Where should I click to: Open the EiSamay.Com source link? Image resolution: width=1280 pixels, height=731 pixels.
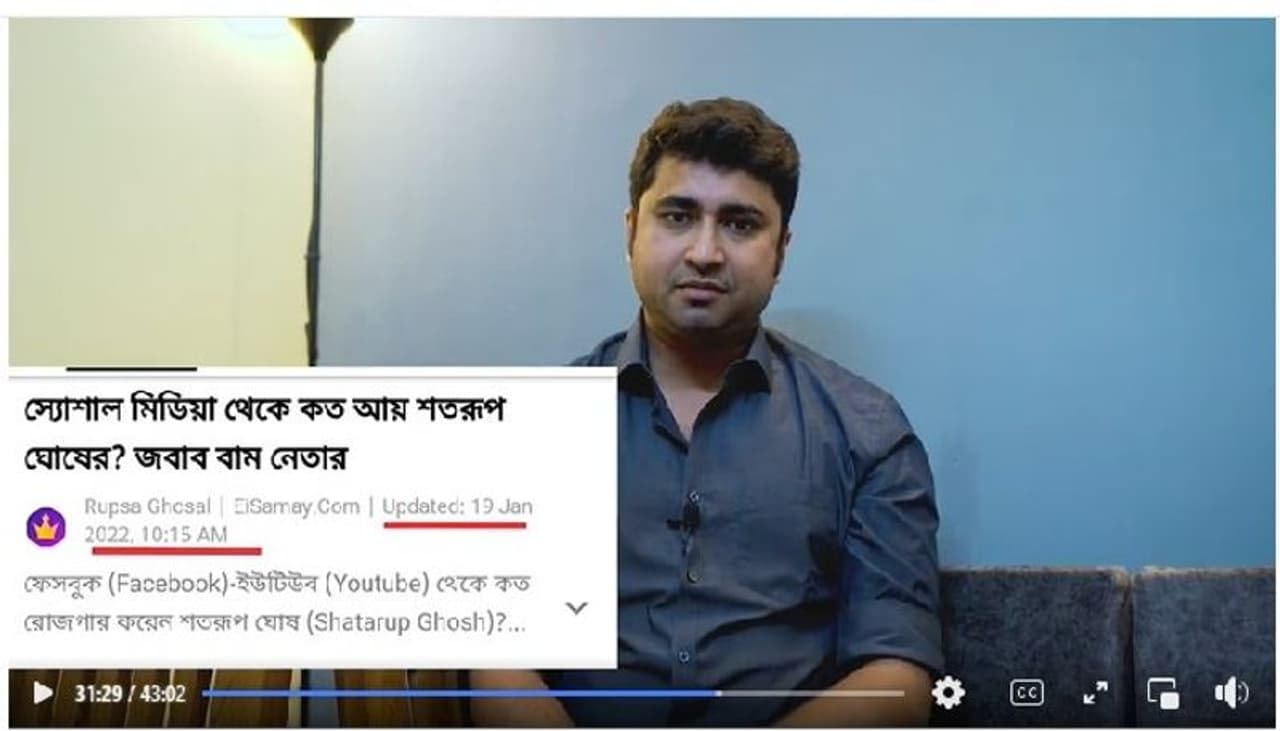(x=296, y=507)
